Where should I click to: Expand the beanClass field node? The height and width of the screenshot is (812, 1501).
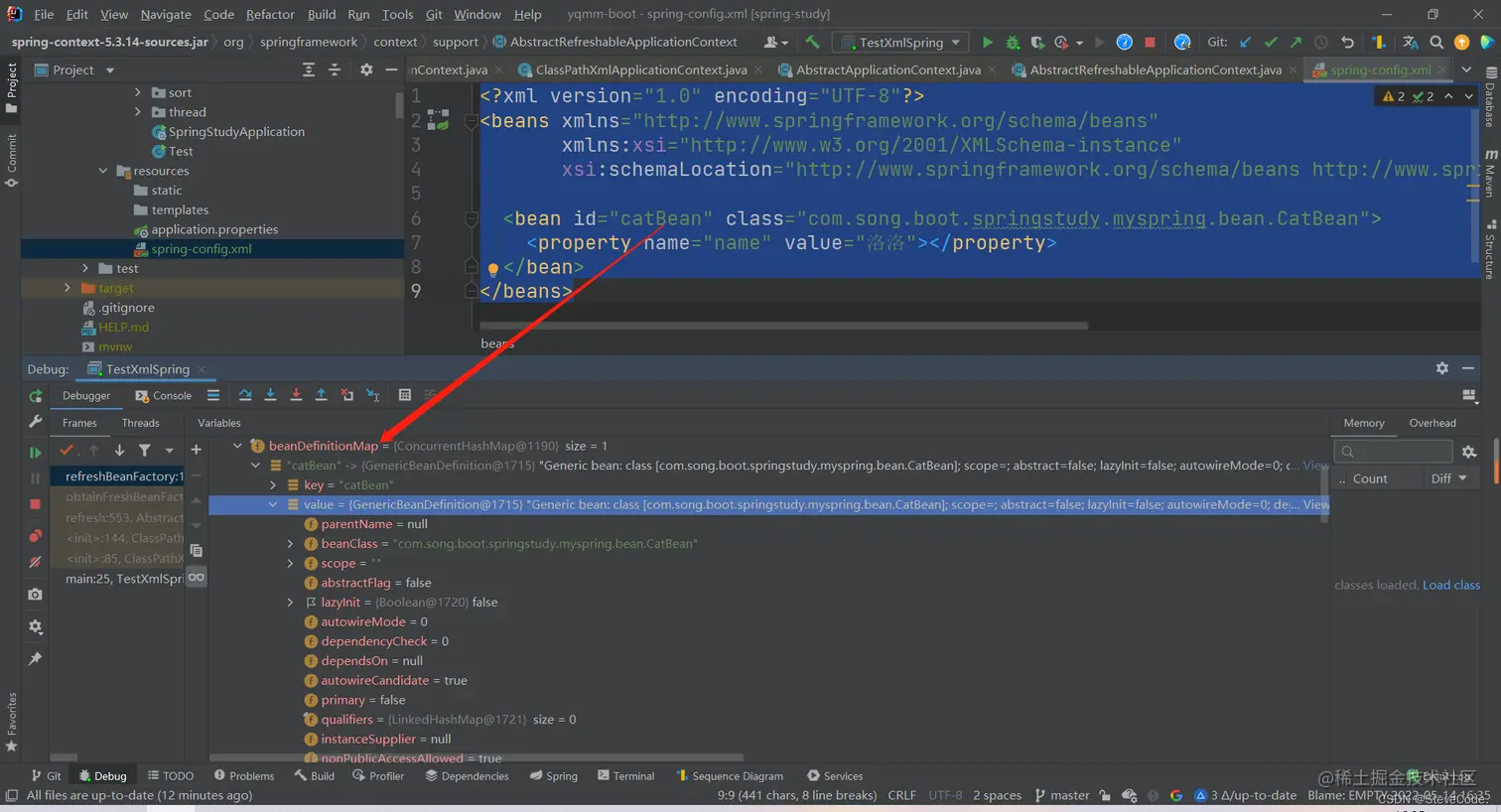pyautogui.click(x=290, y=544)
